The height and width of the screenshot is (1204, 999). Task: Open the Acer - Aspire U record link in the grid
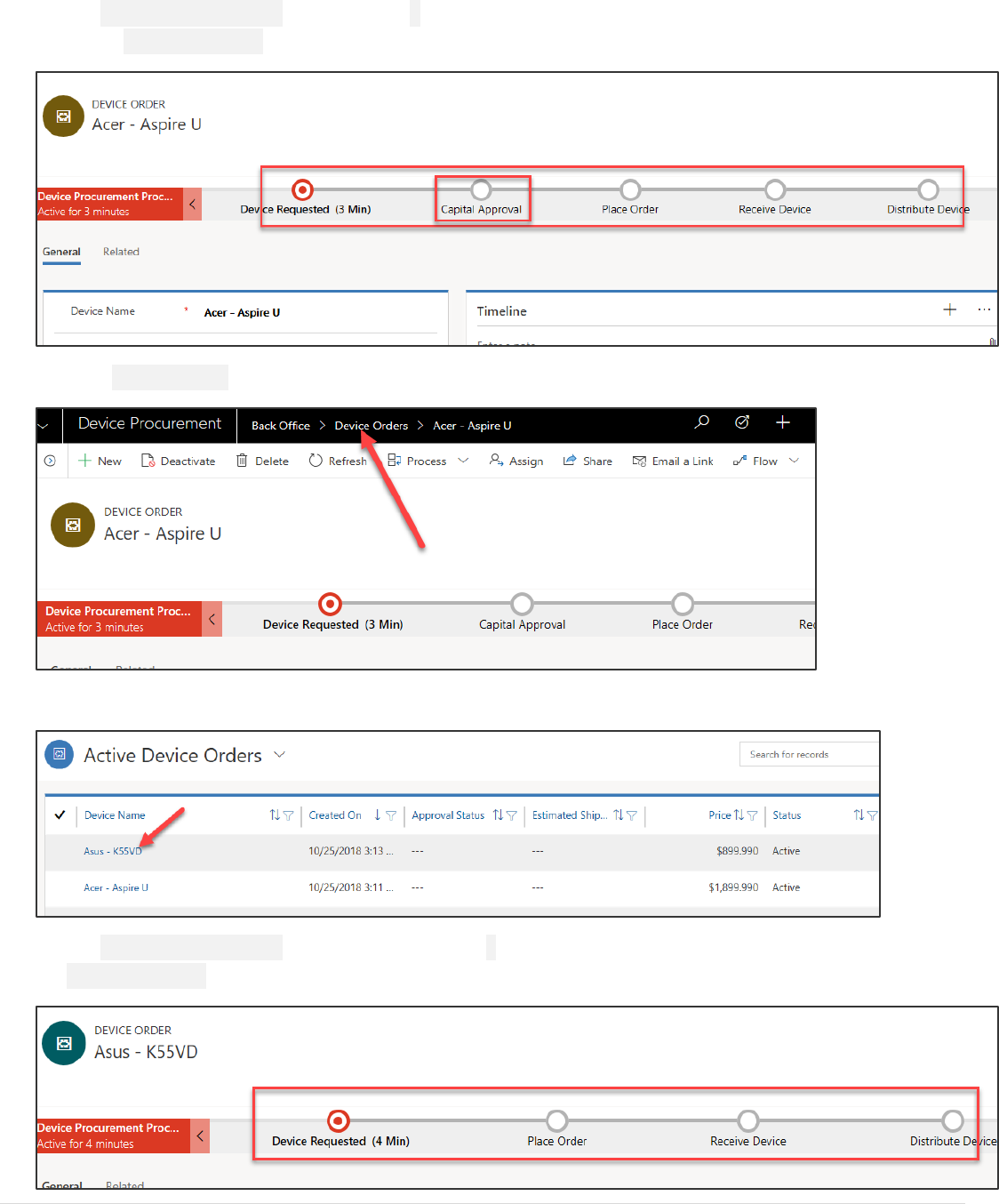[x=116, y=888]
